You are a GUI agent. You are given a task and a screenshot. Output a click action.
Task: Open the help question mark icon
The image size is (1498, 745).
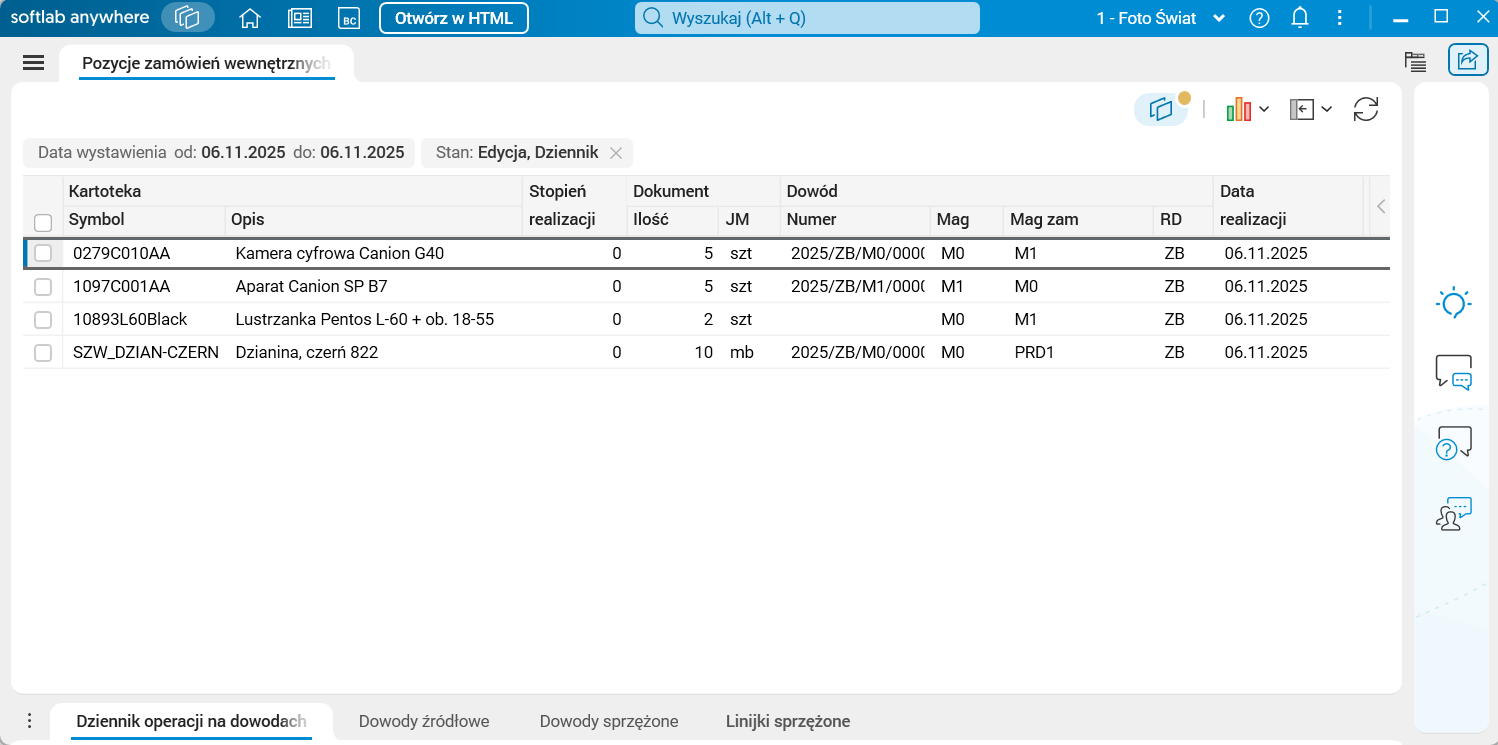coord(1260,18)
